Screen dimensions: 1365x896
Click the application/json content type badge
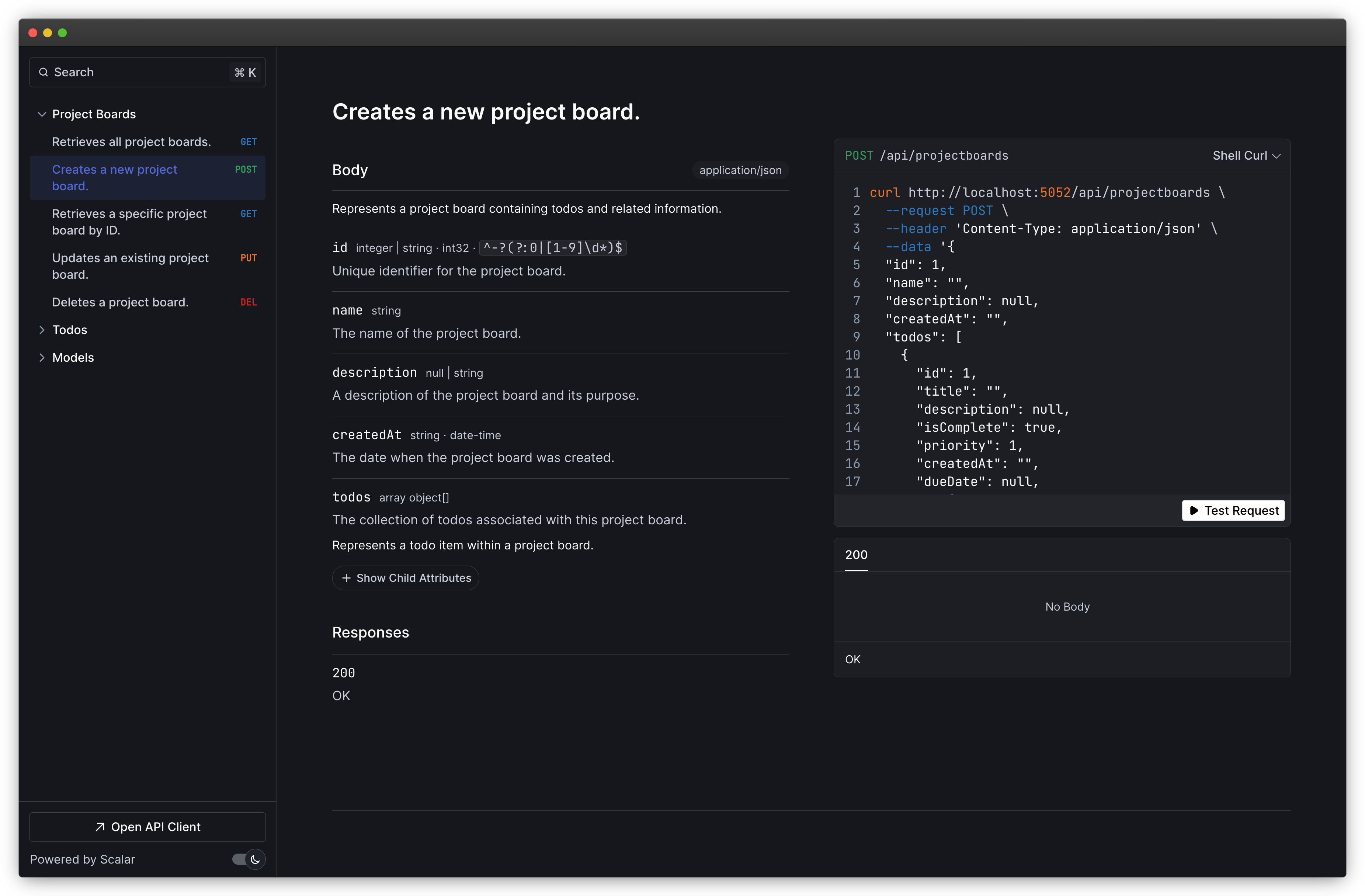[x=740, y=170]
